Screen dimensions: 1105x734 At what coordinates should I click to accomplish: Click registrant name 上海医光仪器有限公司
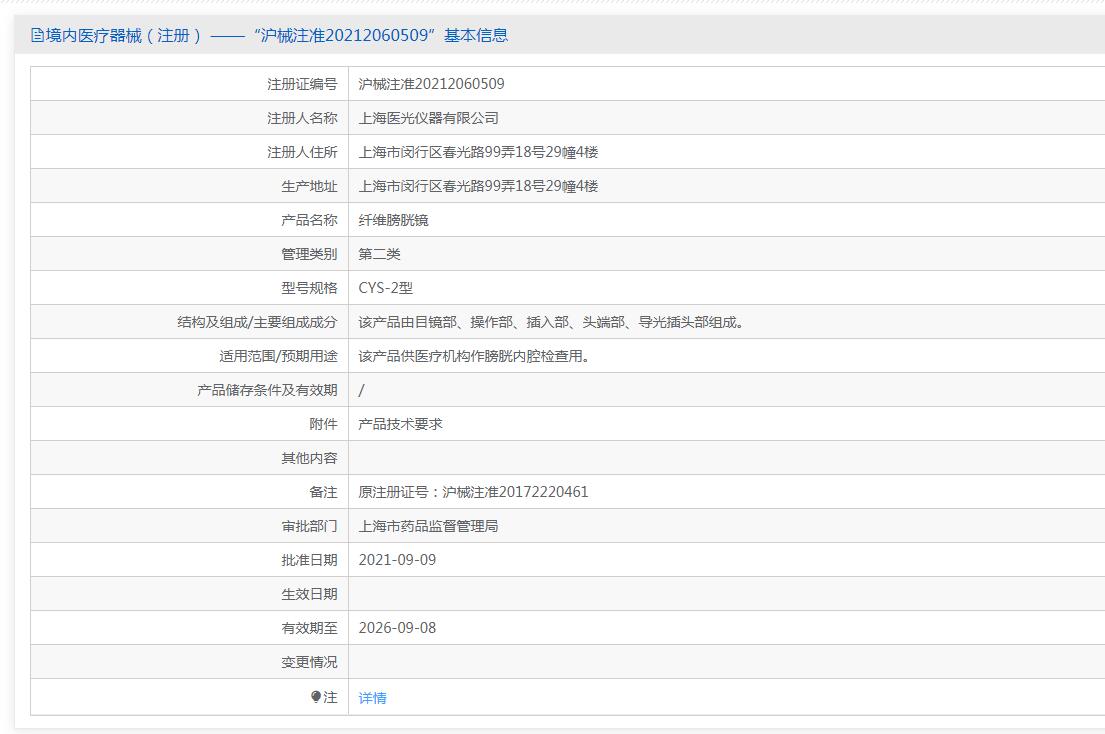428,118
